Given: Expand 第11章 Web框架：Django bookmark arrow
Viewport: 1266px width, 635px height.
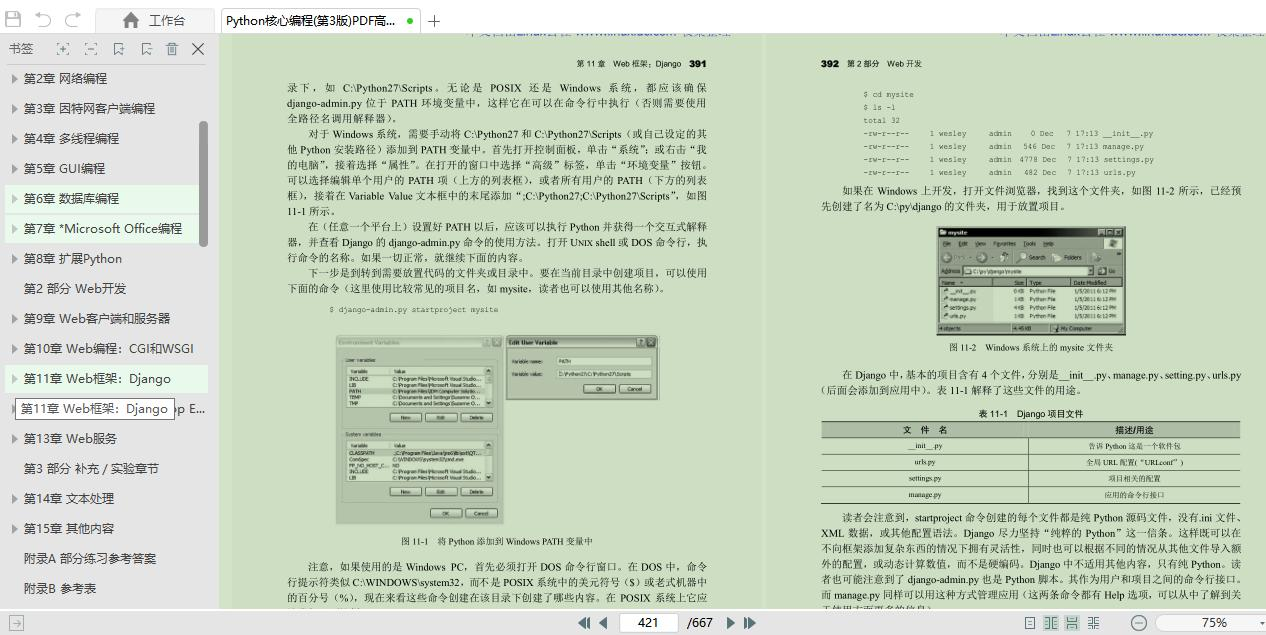Looking at the screenshot, I should [14, 378].
